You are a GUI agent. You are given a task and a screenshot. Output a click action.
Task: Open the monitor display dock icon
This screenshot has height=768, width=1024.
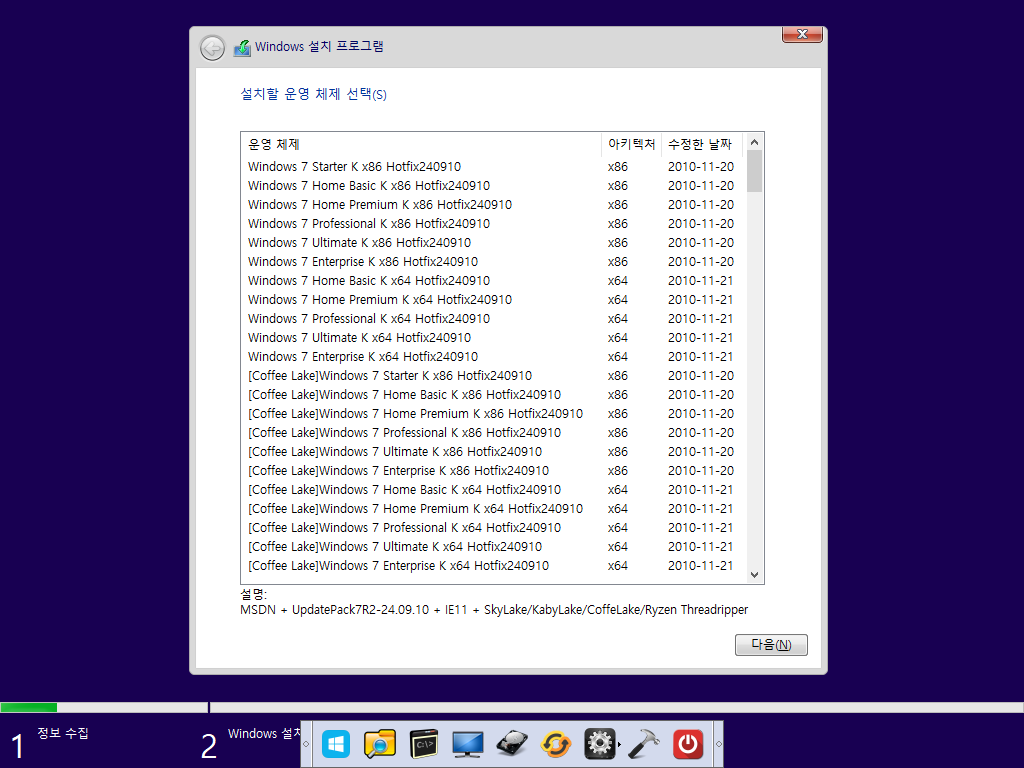pyautogui.click(x=468, y=744)
